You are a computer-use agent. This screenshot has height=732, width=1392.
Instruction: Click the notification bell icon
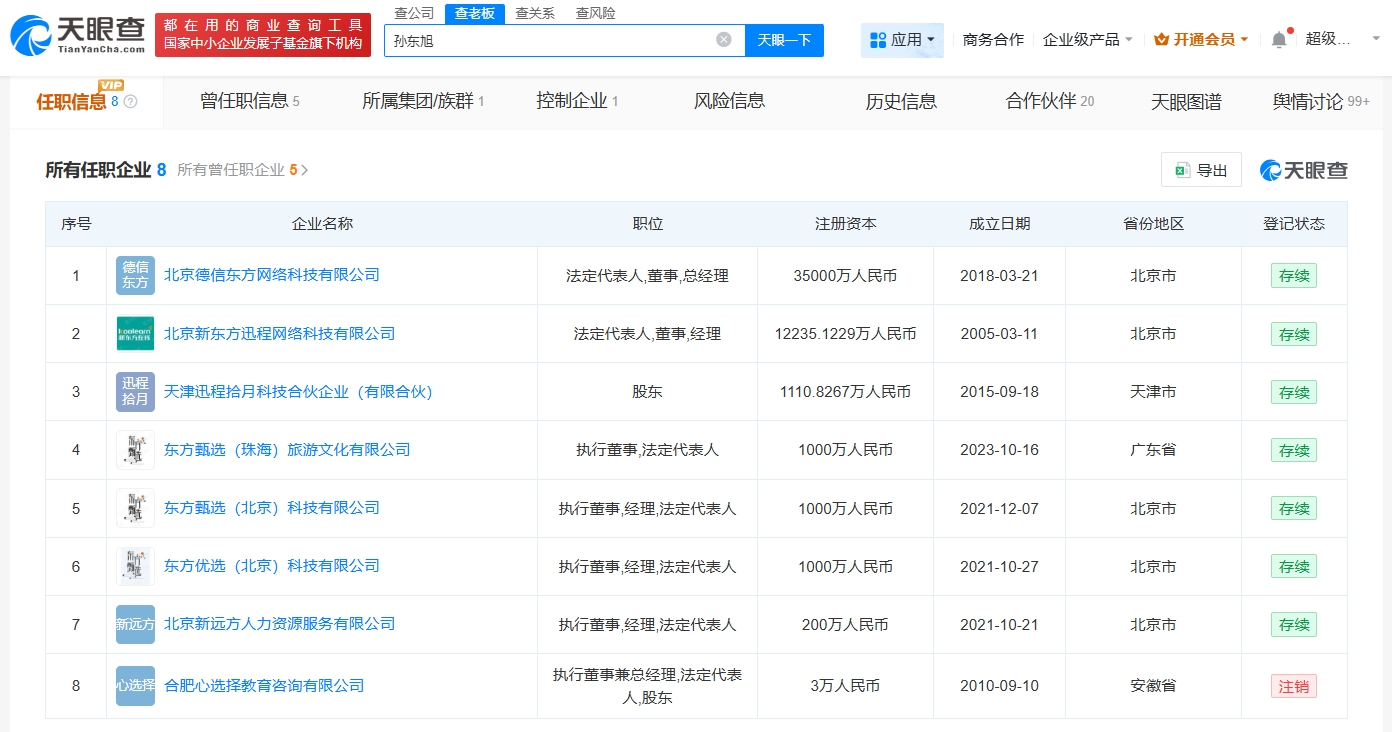pyautogui.click(x=1279, y=40)
